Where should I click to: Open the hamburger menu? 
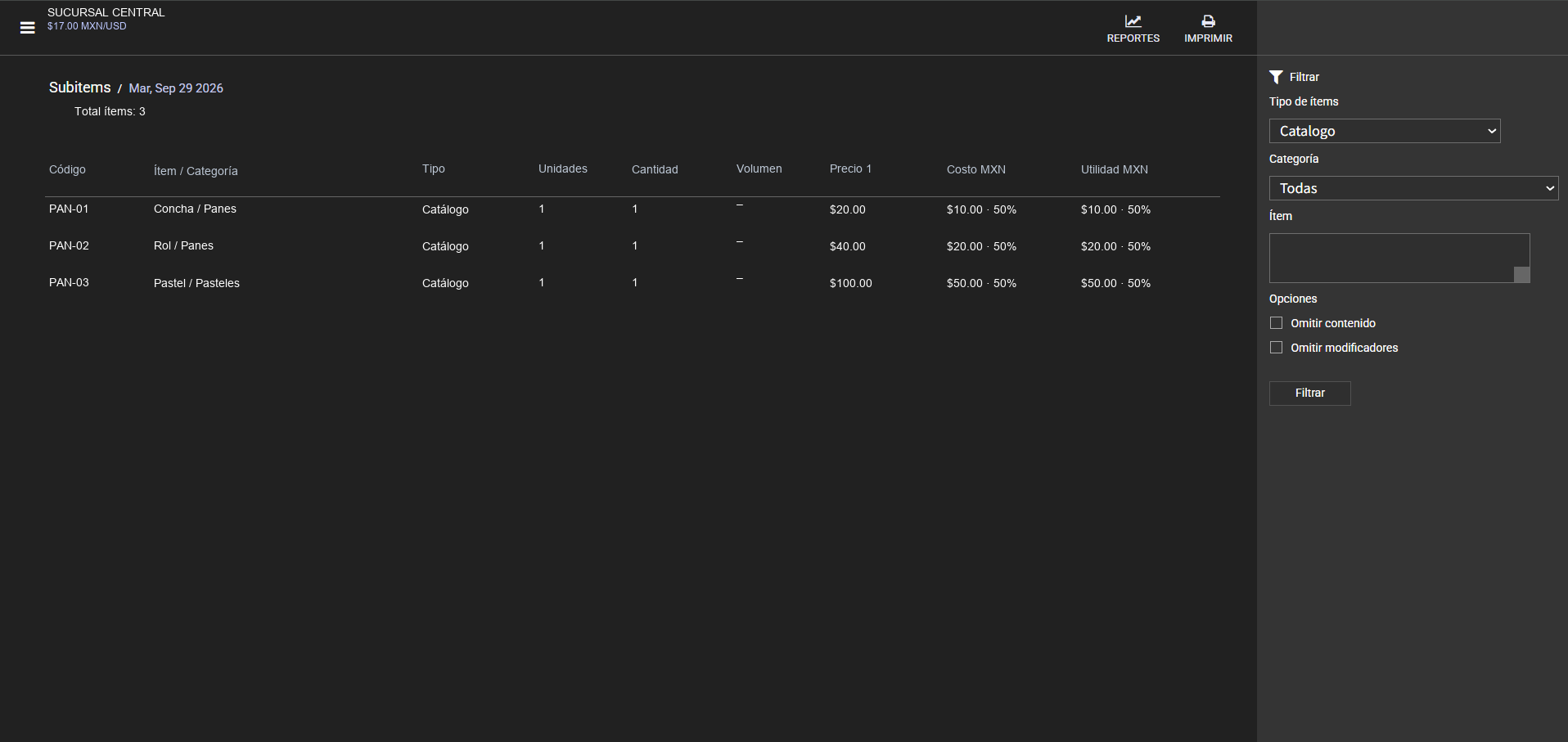28,28
